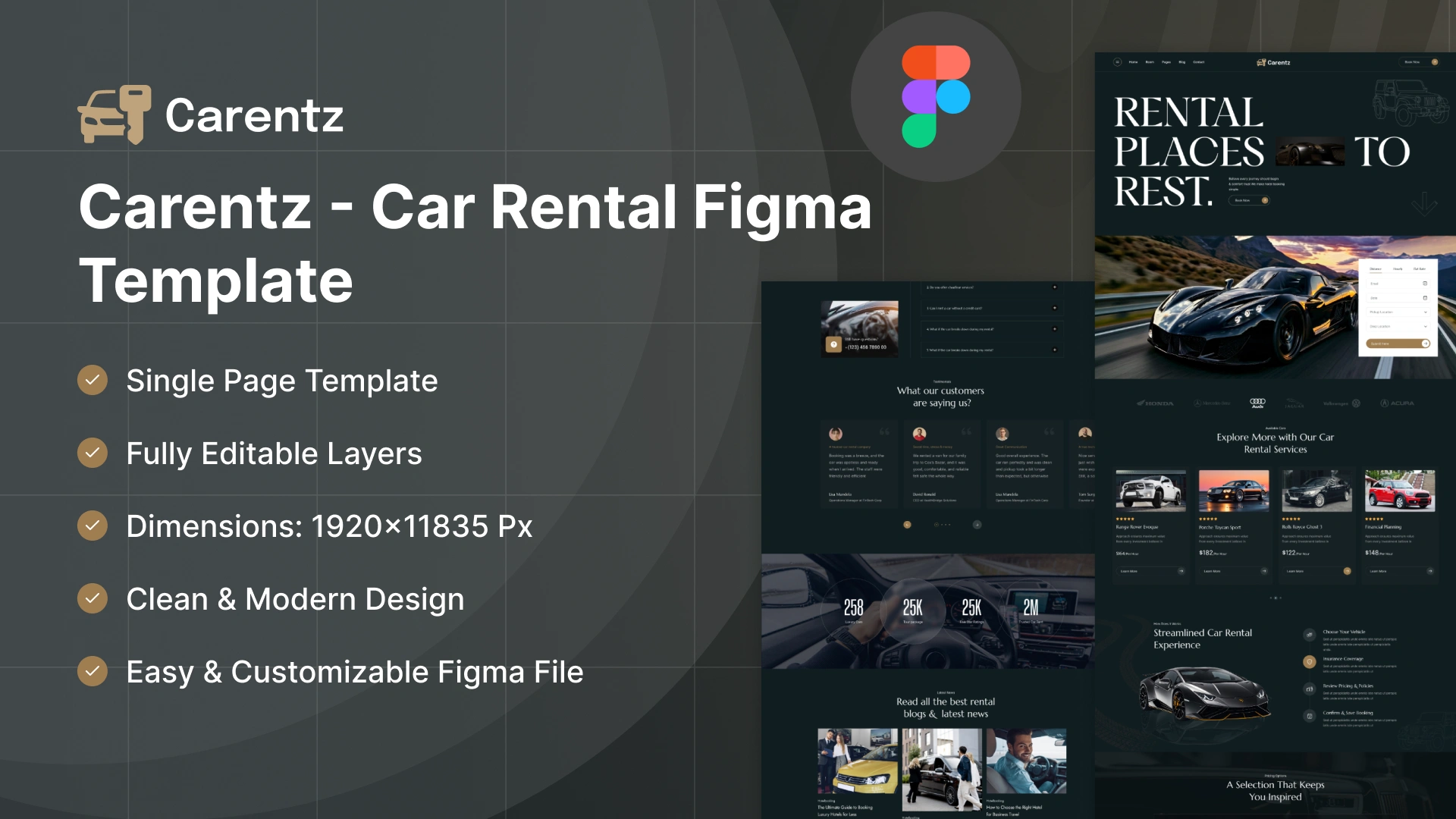Image resolution: width=1456 pixels, height=819 pixels.
Task: Click the Book Now button beneath REST. heading
Action: 1249,200
